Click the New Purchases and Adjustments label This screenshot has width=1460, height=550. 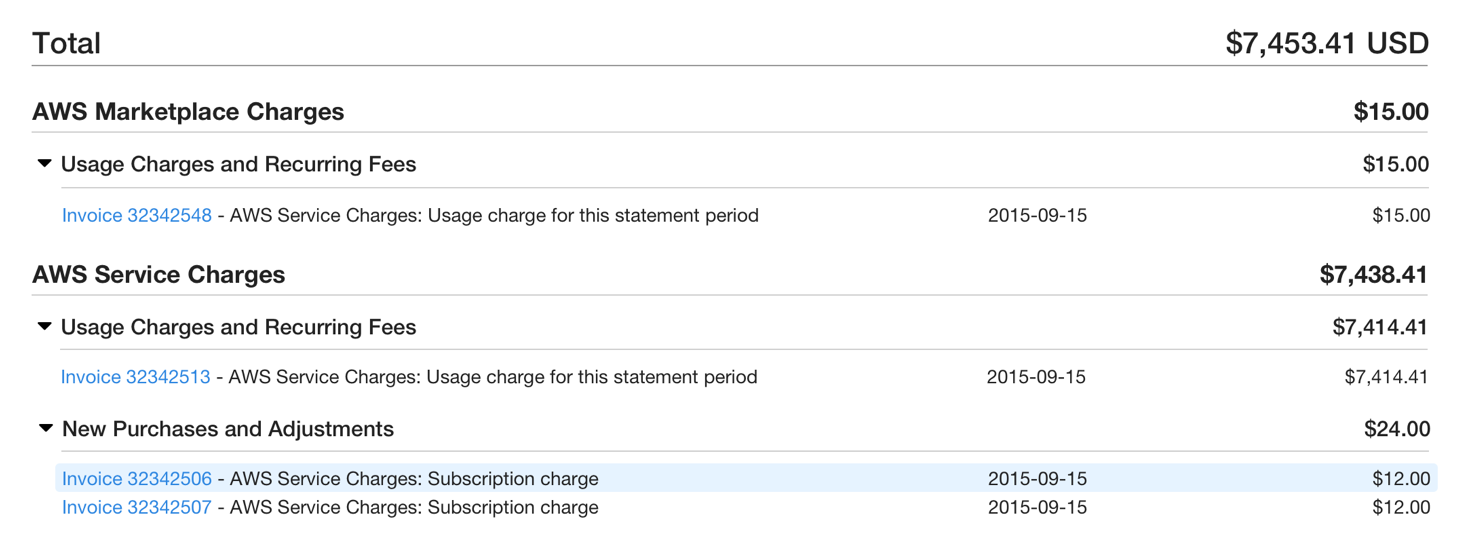tap(228, 429)
